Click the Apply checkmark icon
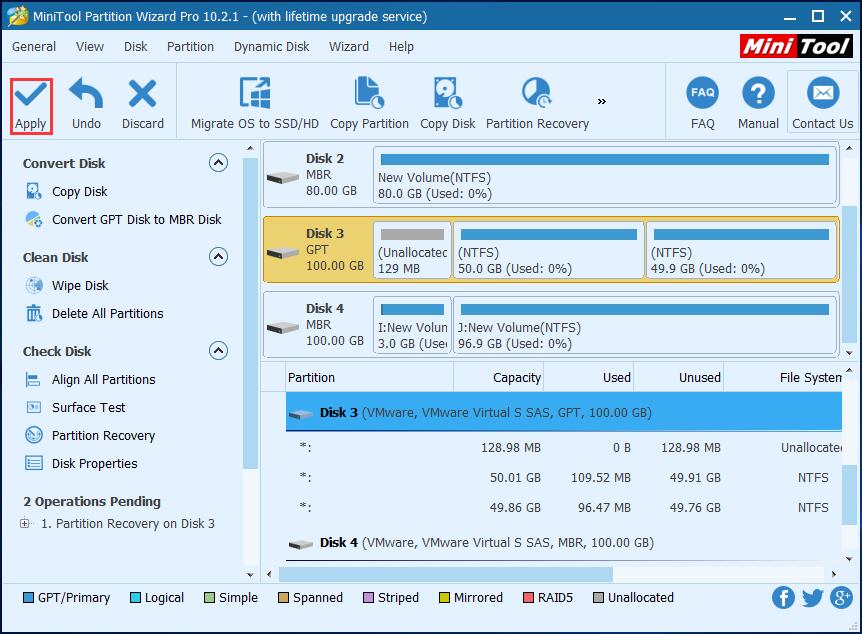 click(x=30, y=96)
